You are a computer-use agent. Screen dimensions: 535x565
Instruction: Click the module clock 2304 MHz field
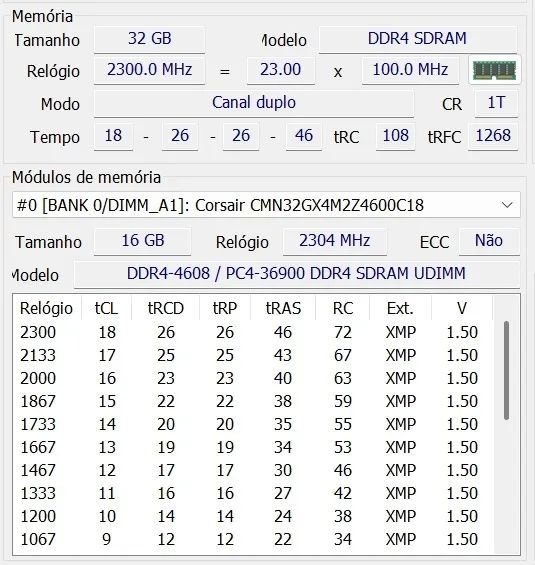[335, 241]
